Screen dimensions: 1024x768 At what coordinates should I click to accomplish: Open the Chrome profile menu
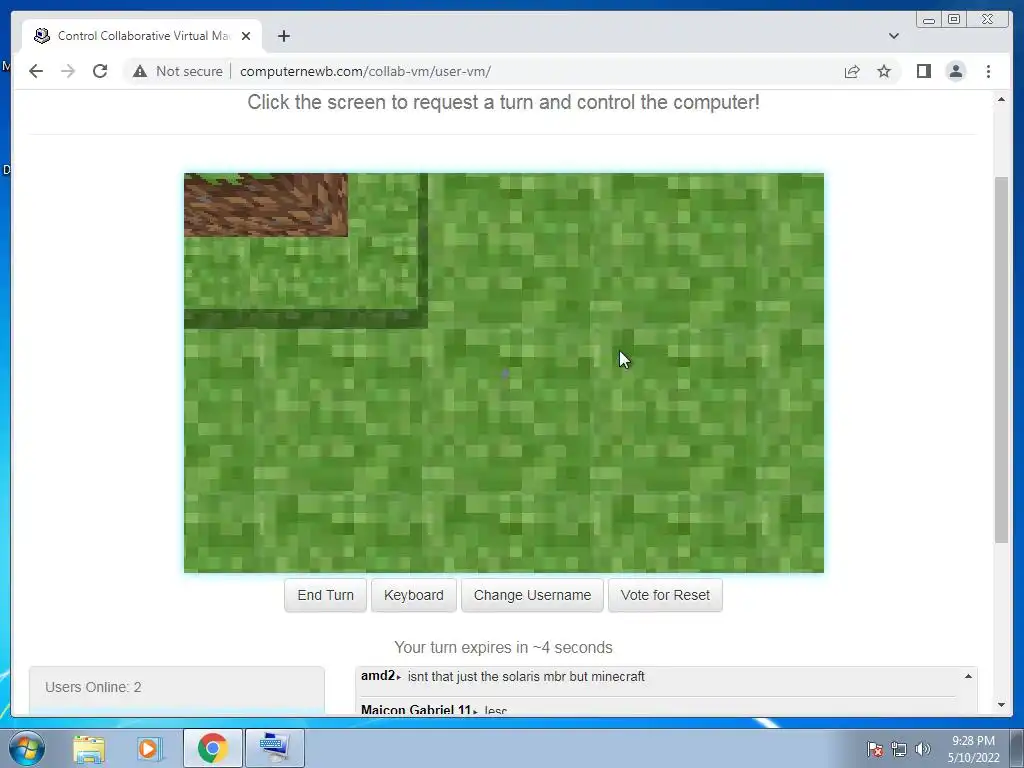(x=955, y=71)
